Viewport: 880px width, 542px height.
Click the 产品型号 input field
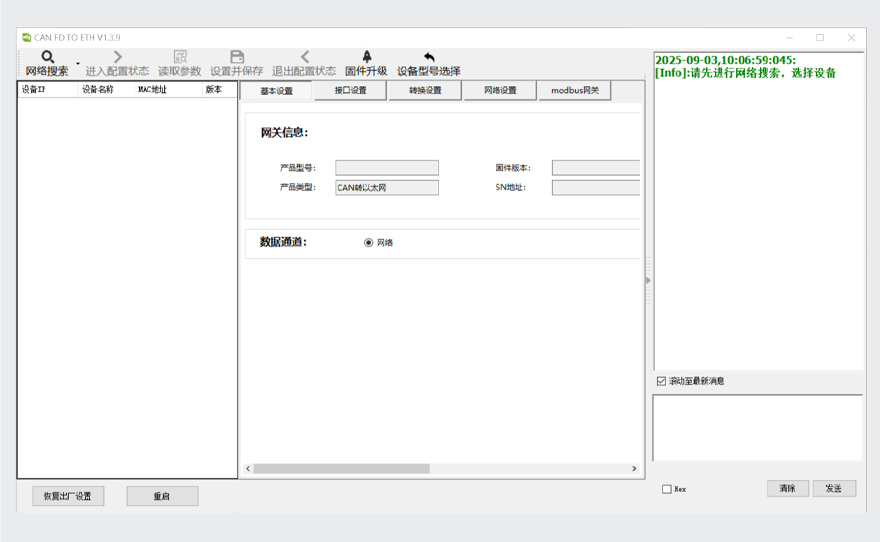(386, 168)
